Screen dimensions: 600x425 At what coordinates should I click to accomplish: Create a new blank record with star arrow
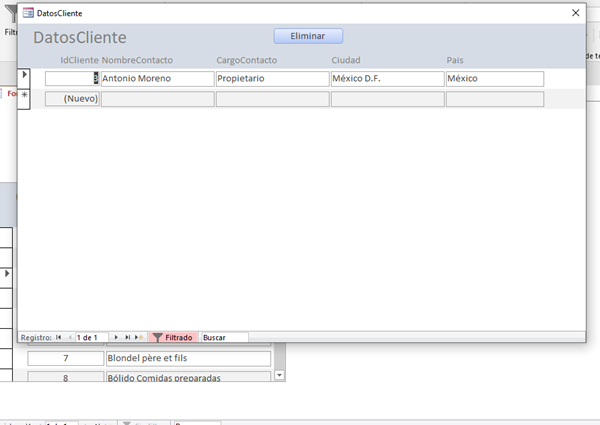pos(139,337)
